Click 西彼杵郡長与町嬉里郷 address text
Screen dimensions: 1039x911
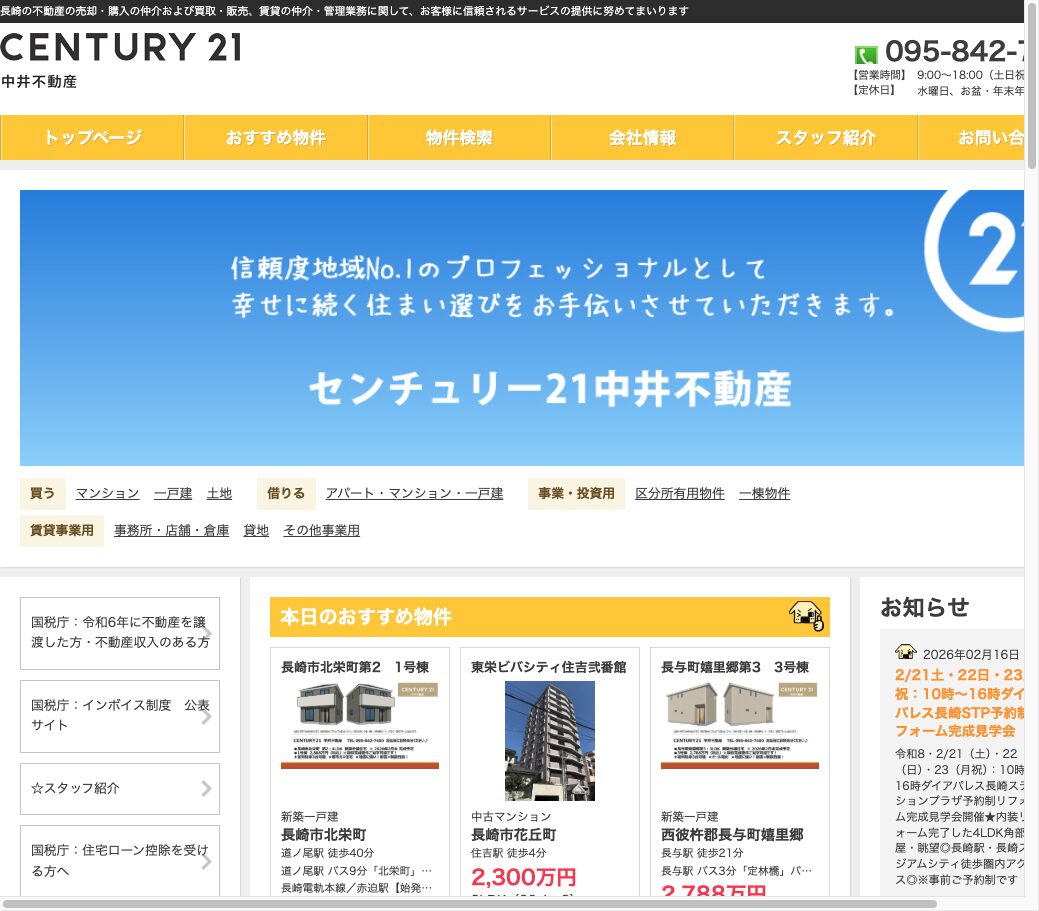pyautogui.click(x=732, y=835)
